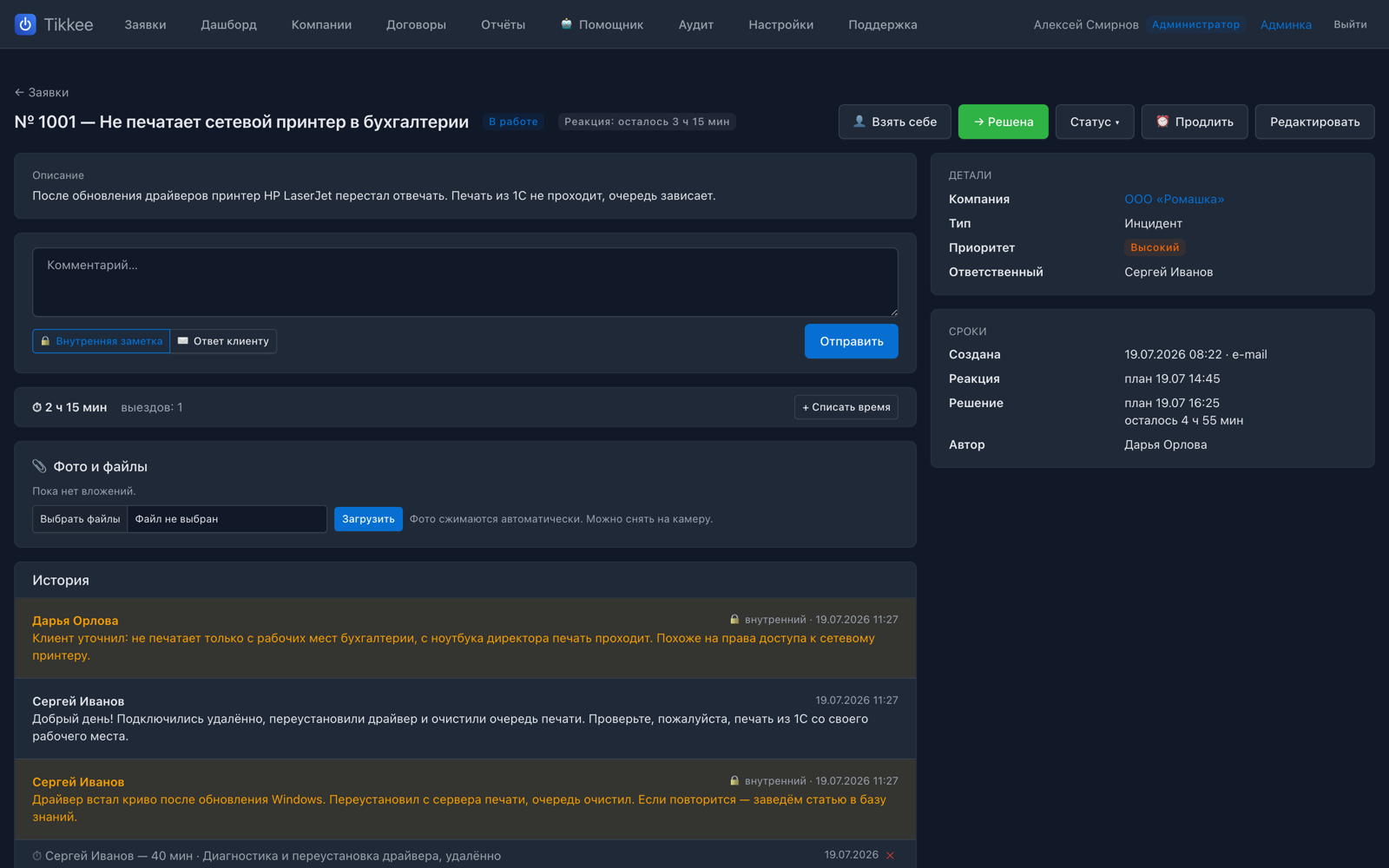The image size is (1389, 868).
Task: Click the robot icon next to Помощник
Action: 566,24
